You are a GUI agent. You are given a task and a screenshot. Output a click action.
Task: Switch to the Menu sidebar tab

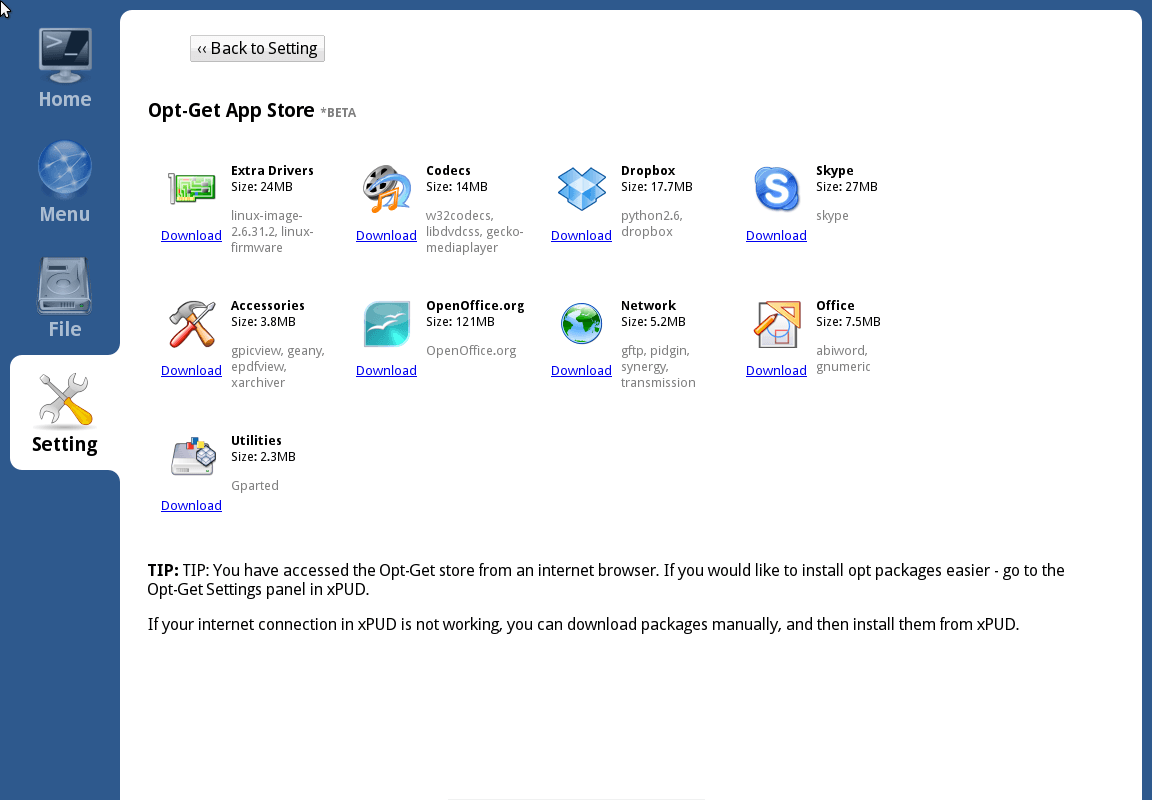coord(65,183)
